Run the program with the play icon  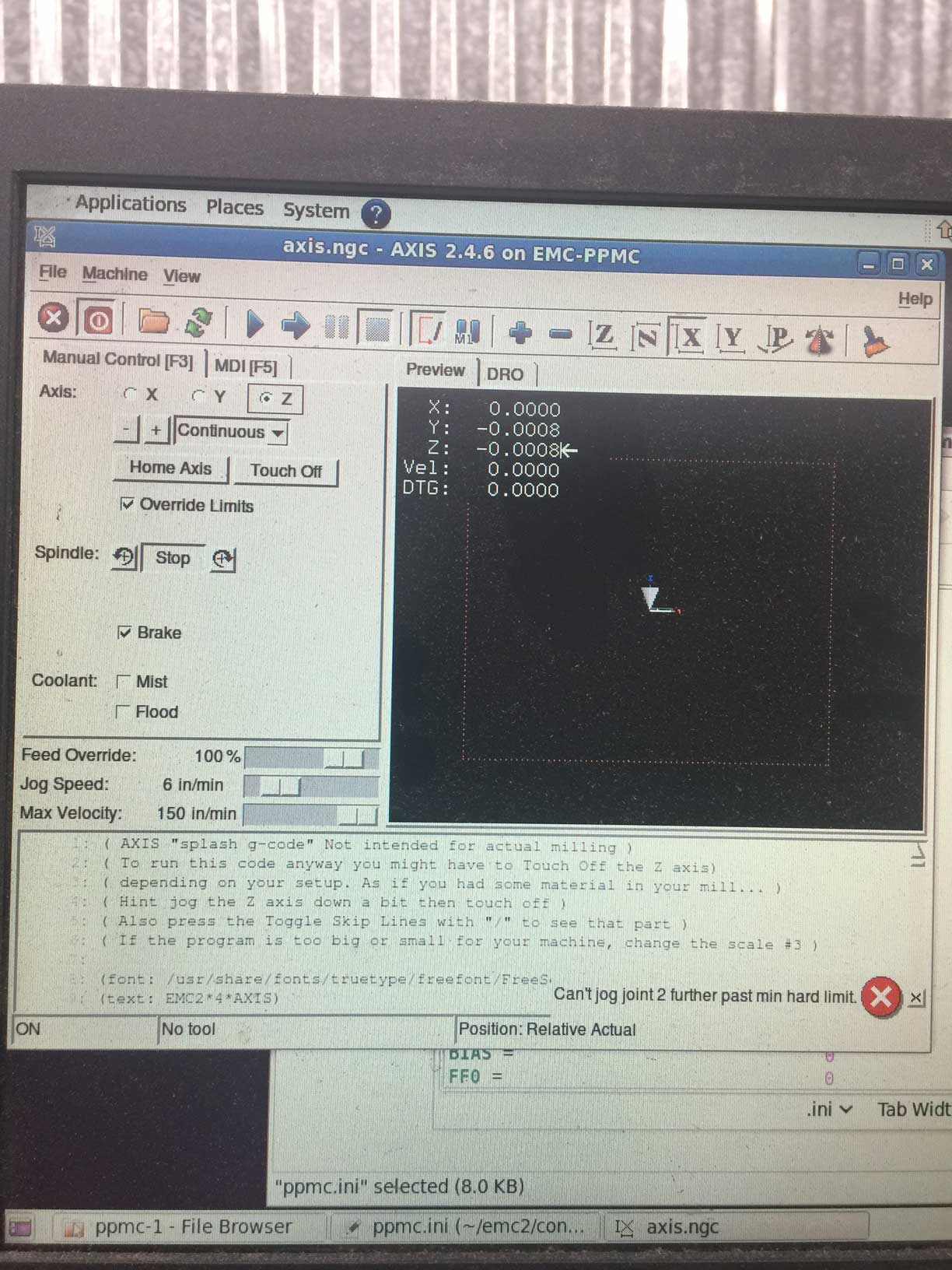point(254,324)
